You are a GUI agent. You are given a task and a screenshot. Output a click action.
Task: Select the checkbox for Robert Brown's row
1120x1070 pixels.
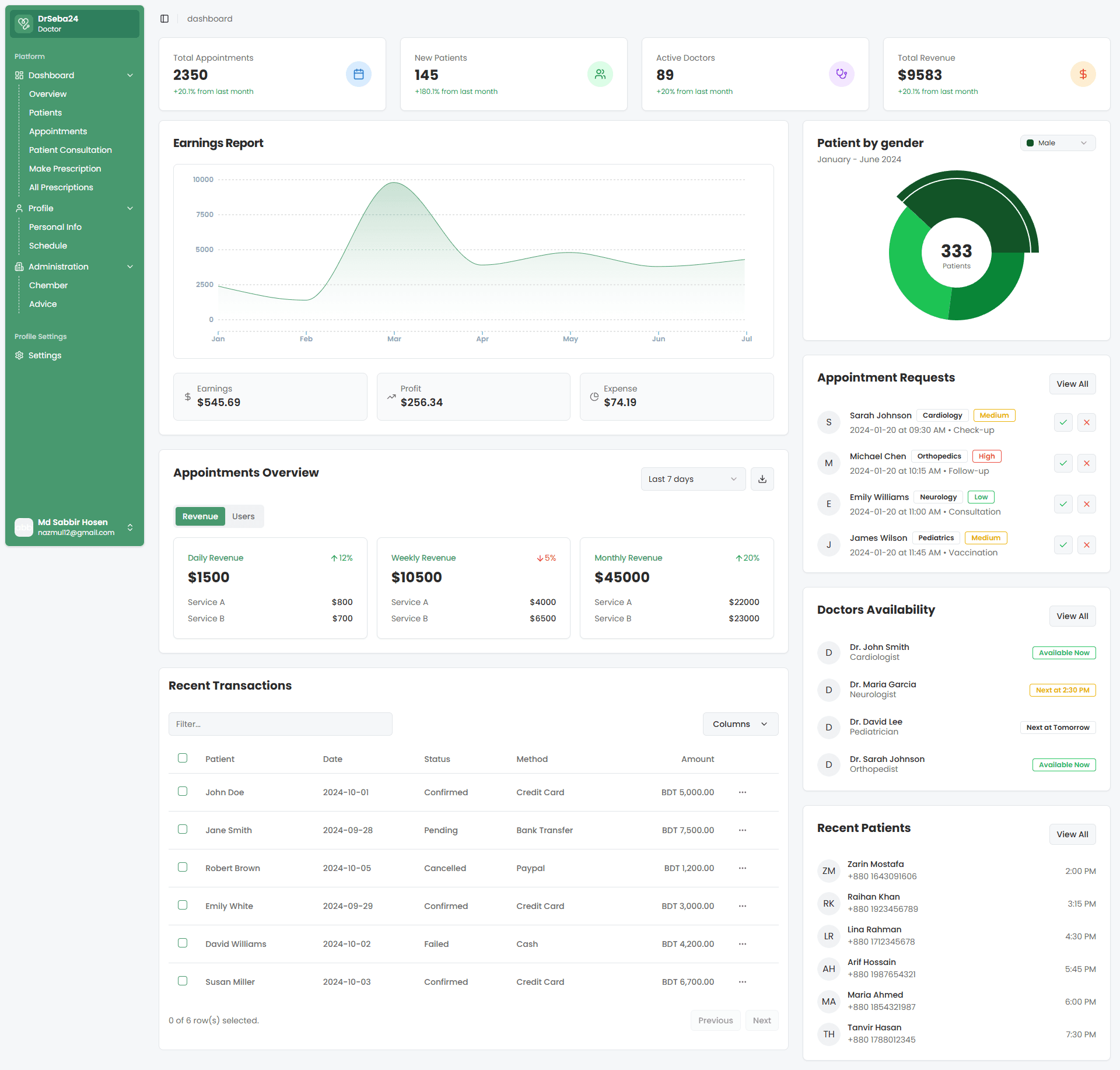click(x=183, y=867)
